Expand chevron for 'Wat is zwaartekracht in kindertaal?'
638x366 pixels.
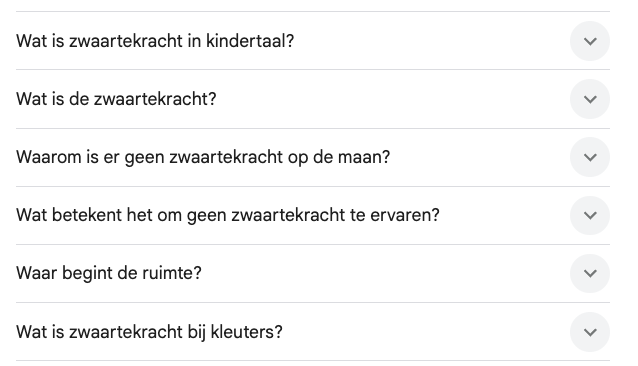pos(590,41)
